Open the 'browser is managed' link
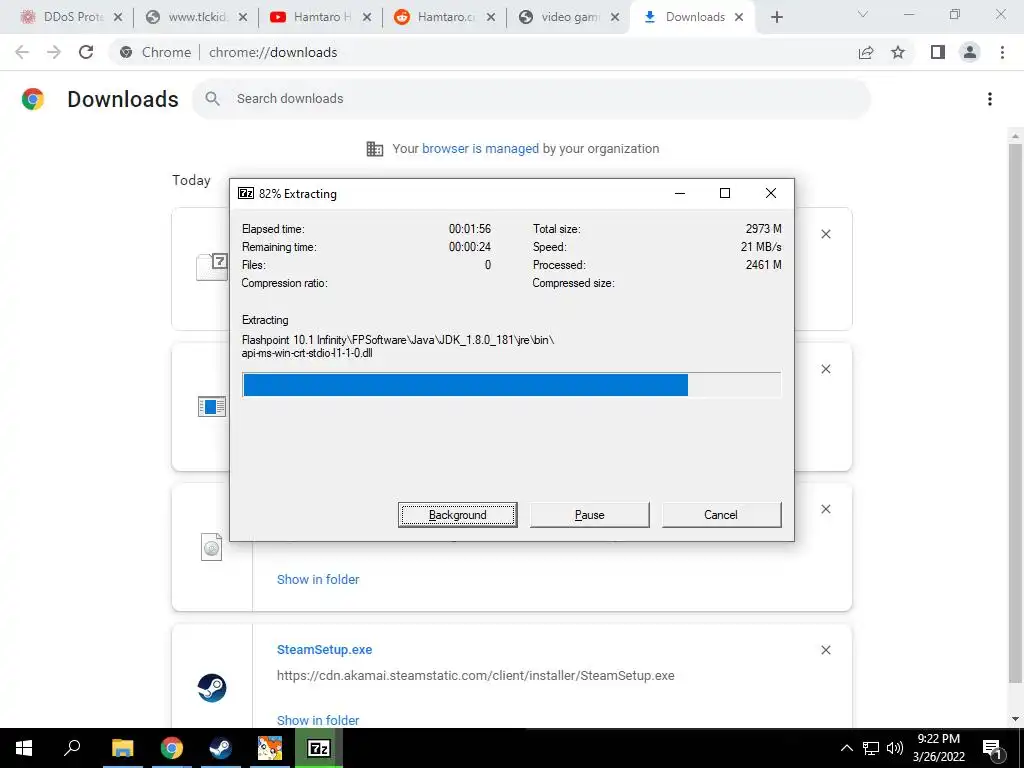The height and width of the screenshot is (768, 1024). [480, 148]
